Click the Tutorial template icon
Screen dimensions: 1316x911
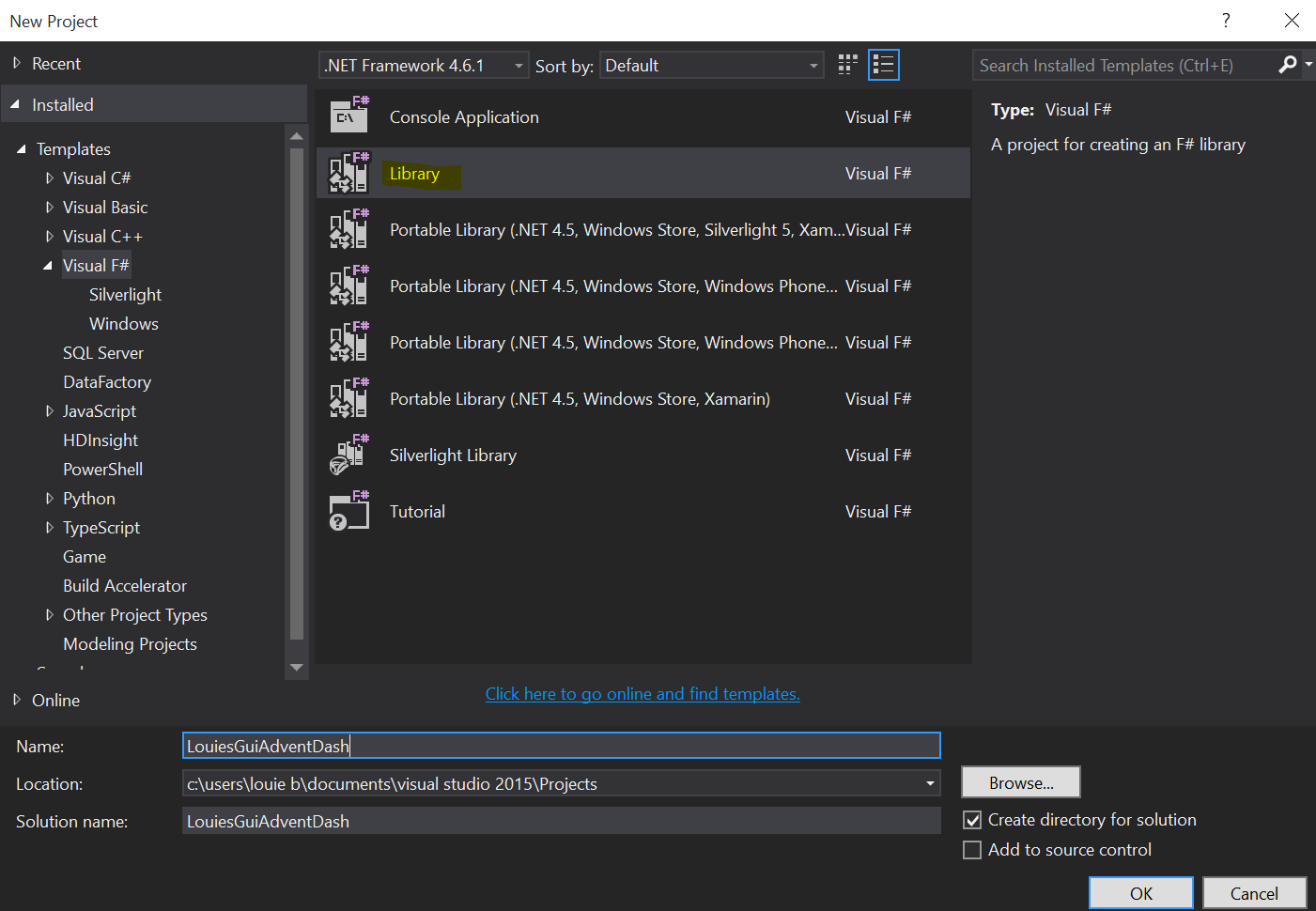349,511
